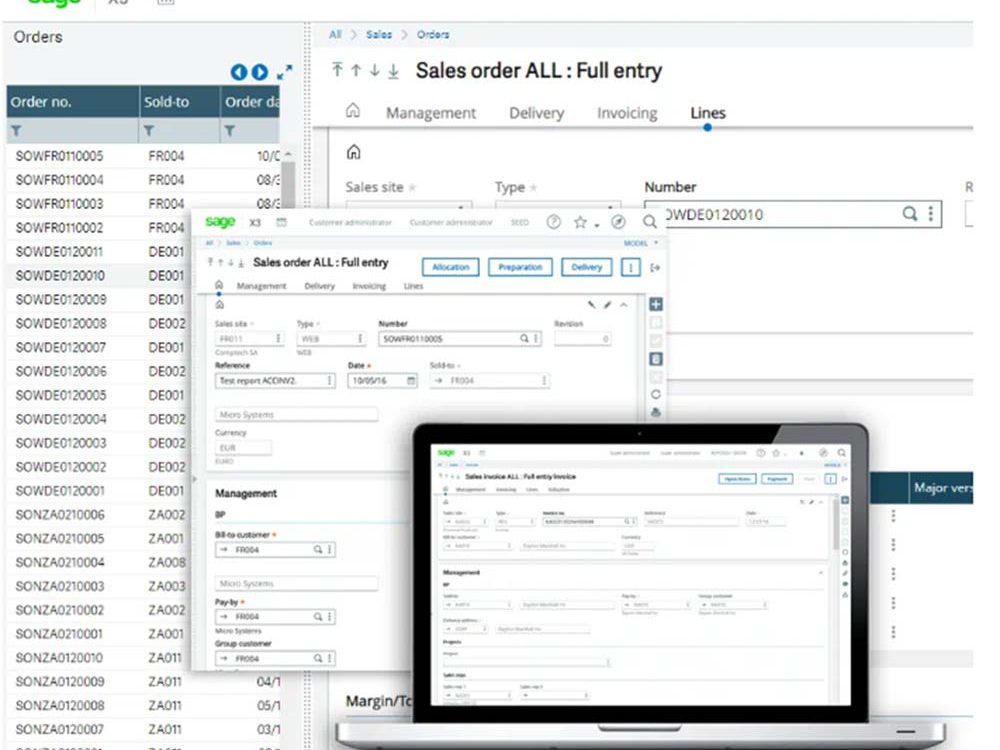Click refresh icon in floating window sidebar
Image resolution: width=1000 pixels, height=750 pixels.
click(656, 394)
